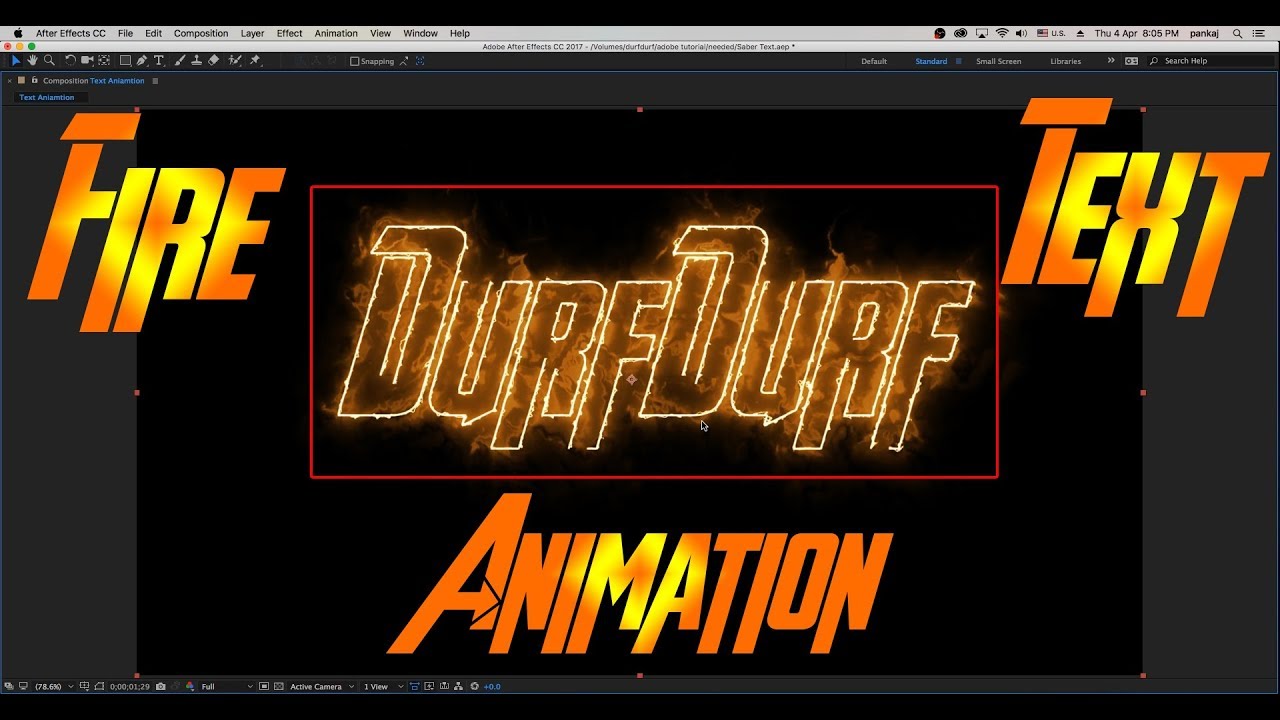Open the Apple menu
Image resolution: width=1280 pixels, height=720 pixels.
pos(18,33)
